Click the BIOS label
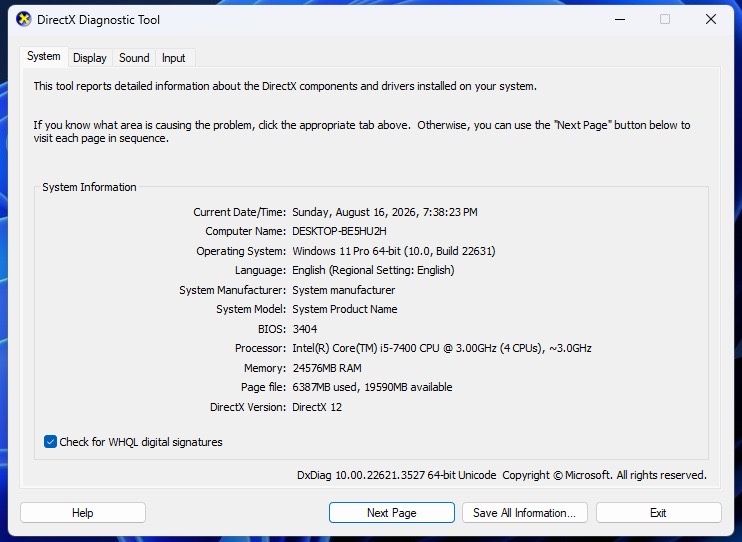The height and width of the screenshot is (542, 742). 272,329
